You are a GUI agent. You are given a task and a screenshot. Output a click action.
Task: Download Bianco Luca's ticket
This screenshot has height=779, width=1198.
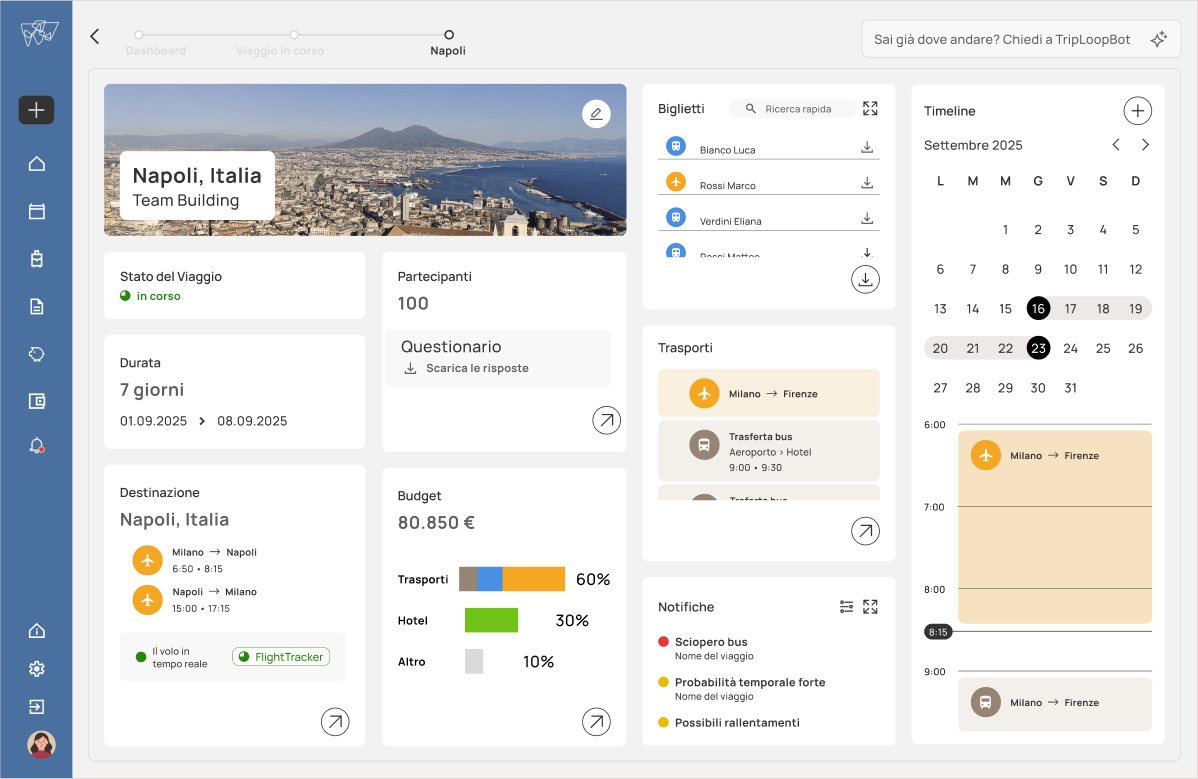[867, 147]
